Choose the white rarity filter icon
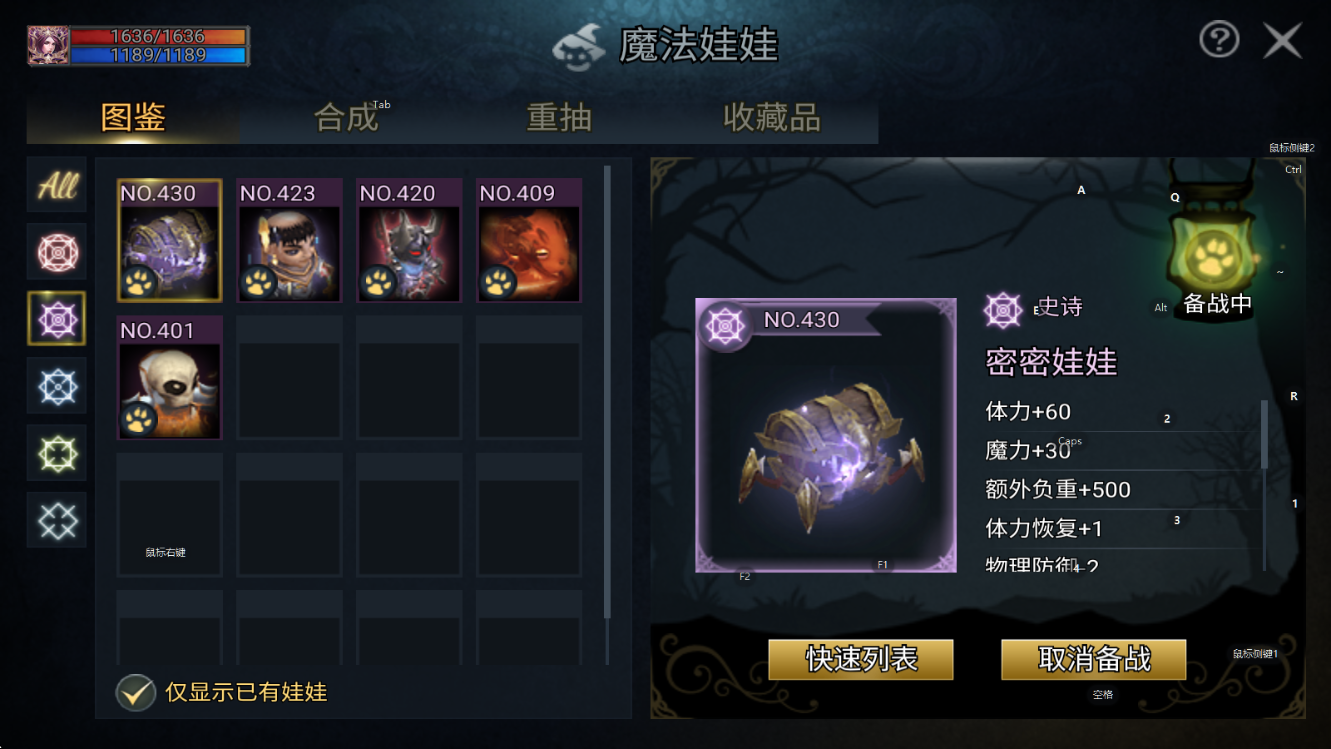Viewport: 1331px width, 749px height. tap(57, 520)
